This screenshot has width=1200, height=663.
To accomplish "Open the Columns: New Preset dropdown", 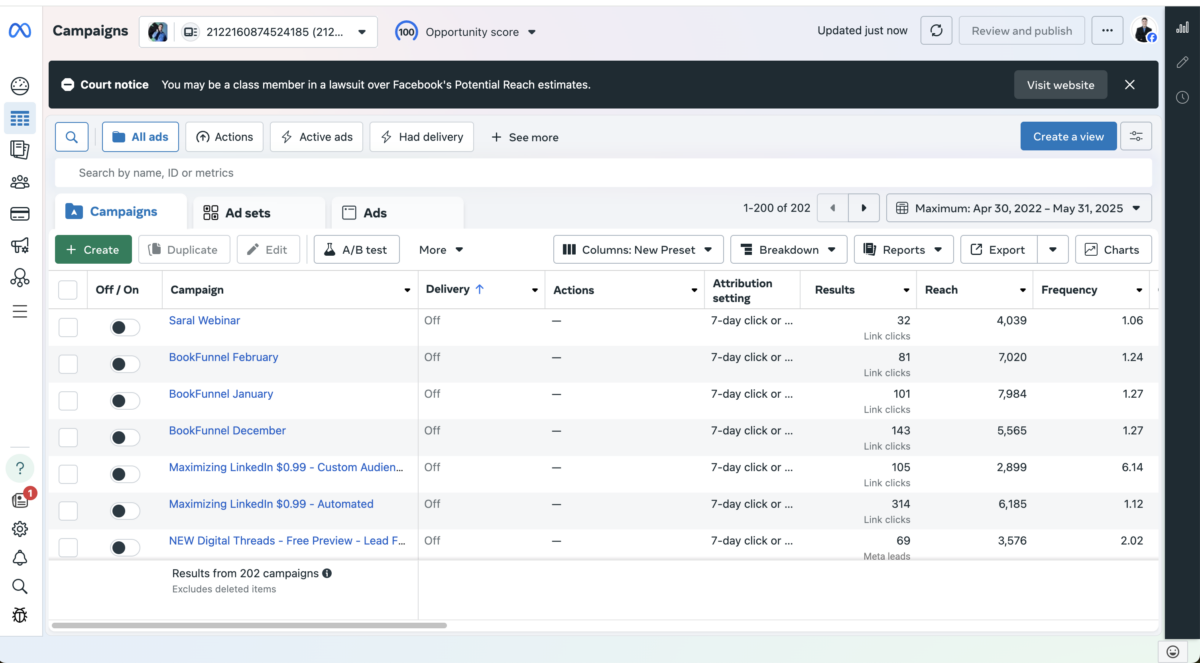I will (637, 250).
